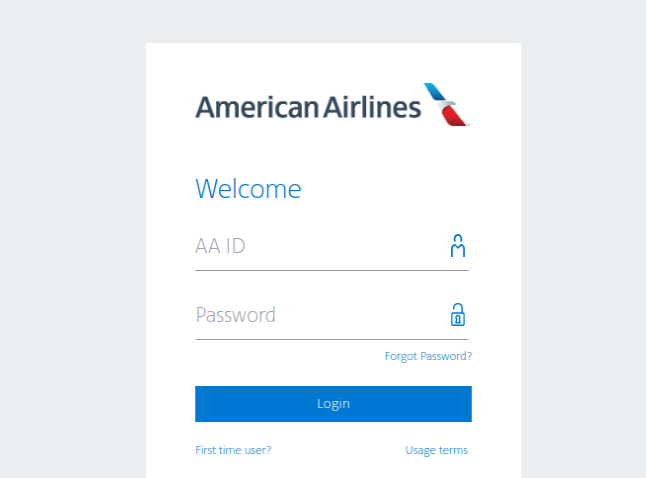Click the American Airlines eagle tail logo
The image size is (646, 478).
click(447, 105)
